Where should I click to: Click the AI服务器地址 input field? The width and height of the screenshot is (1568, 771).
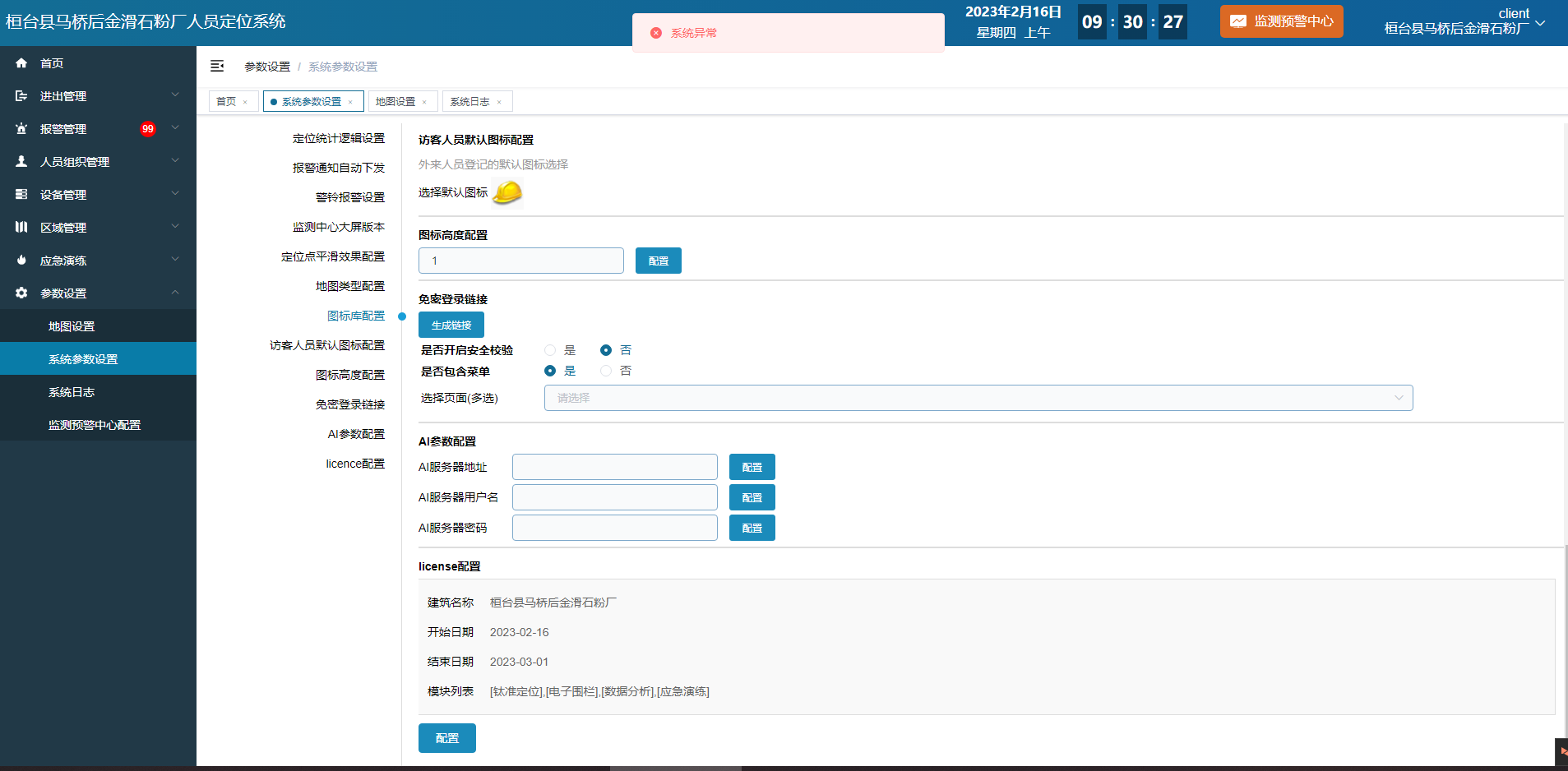tap(615, 467)
